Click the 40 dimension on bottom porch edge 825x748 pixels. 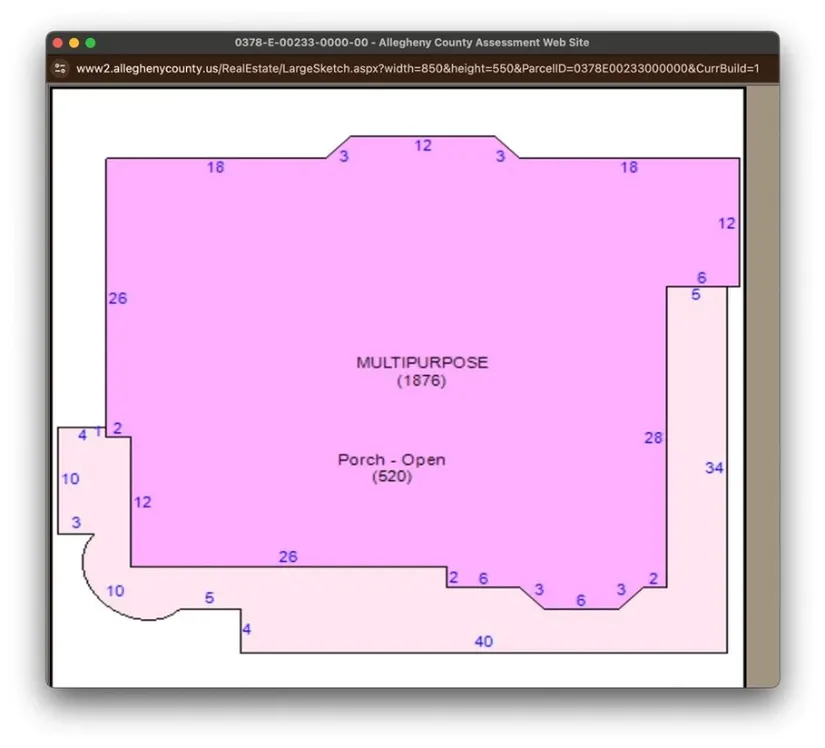(483, 642)
